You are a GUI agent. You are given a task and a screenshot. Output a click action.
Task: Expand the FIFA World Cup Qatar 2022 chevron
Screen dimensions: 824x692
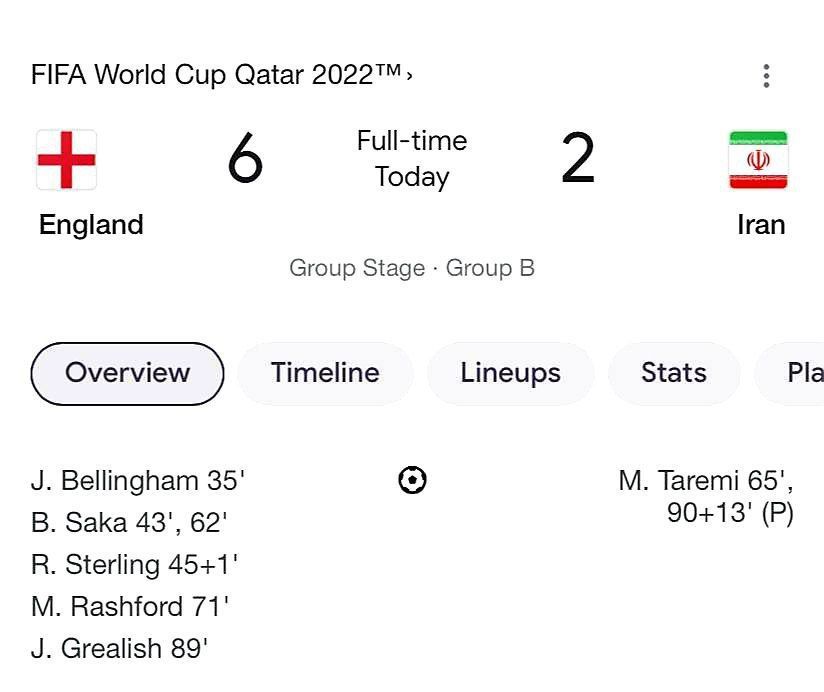(409, 76)
